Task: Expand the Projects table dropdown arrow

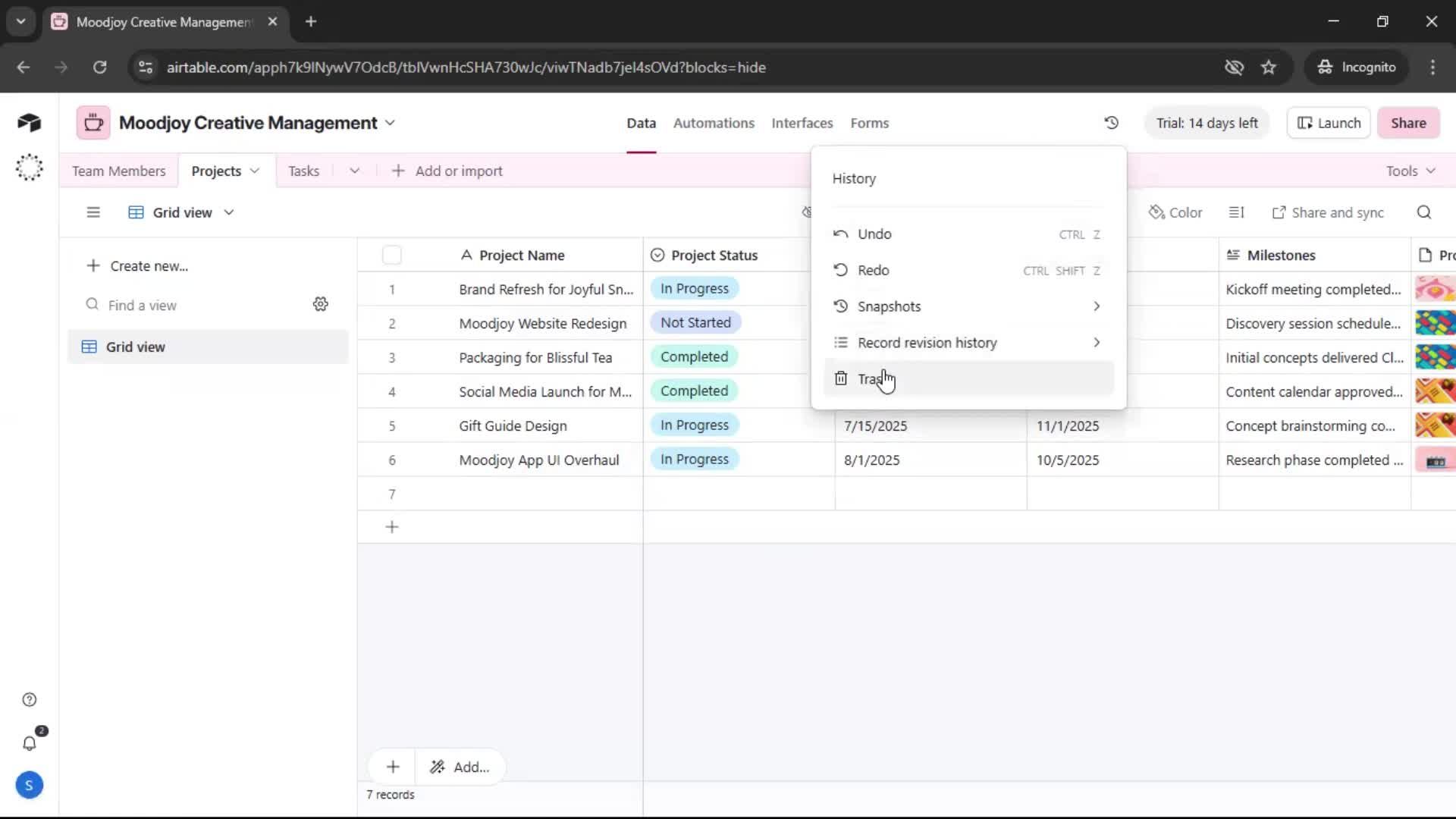Action: [x=255, y=171]
